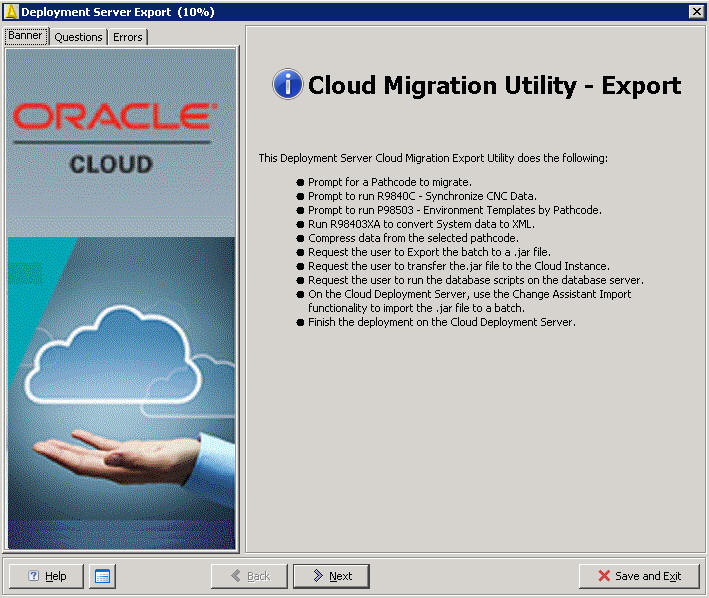
Task: Open the calendar-style icon button beside Help
Action: (x=102, y=576)
